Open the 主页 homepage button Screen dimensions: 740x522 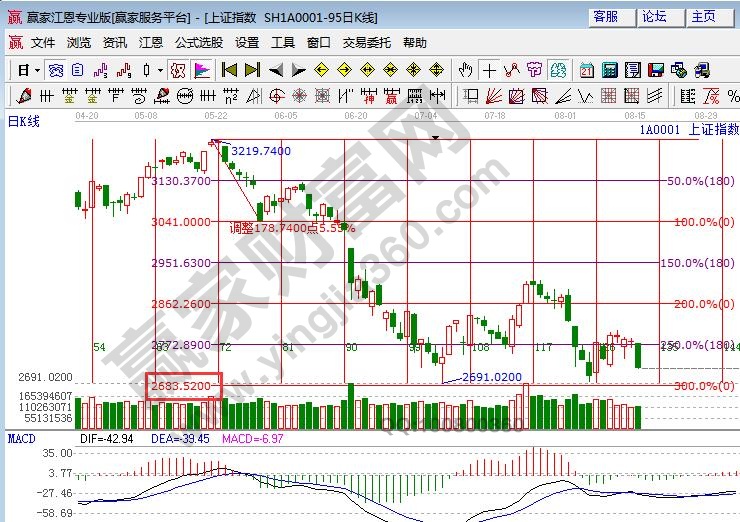coord(704,16)
